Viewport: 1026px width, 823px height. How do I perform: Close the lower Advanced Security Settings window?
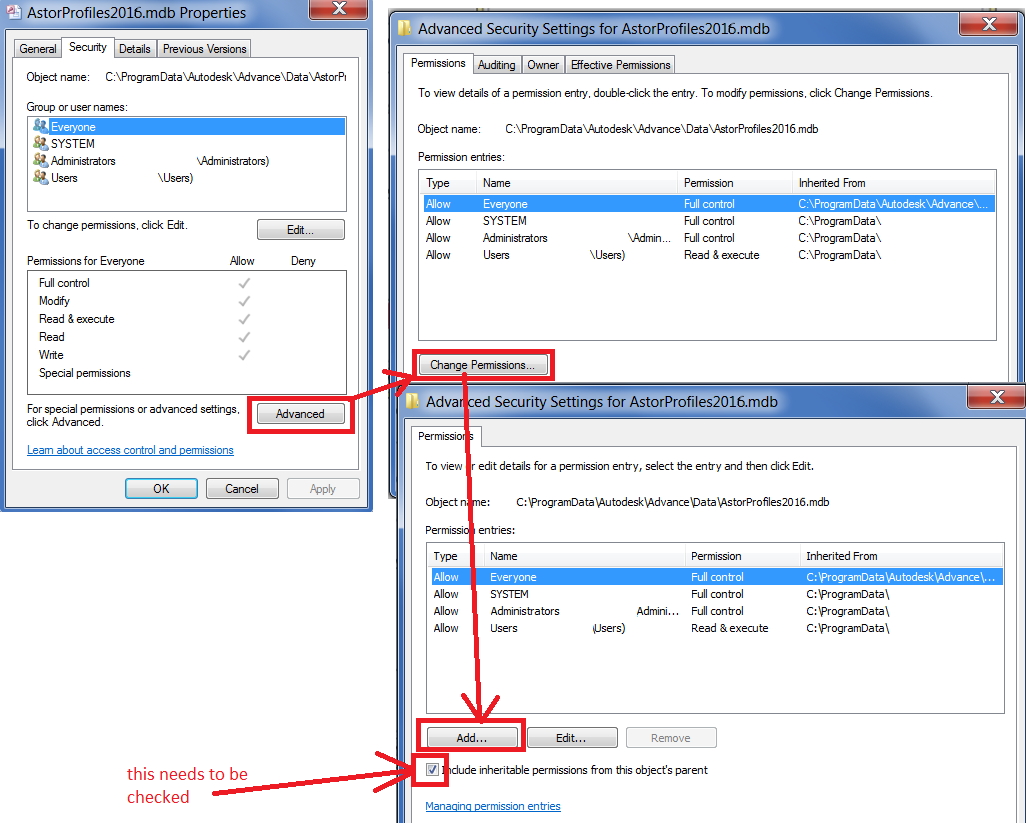point(997,397)
